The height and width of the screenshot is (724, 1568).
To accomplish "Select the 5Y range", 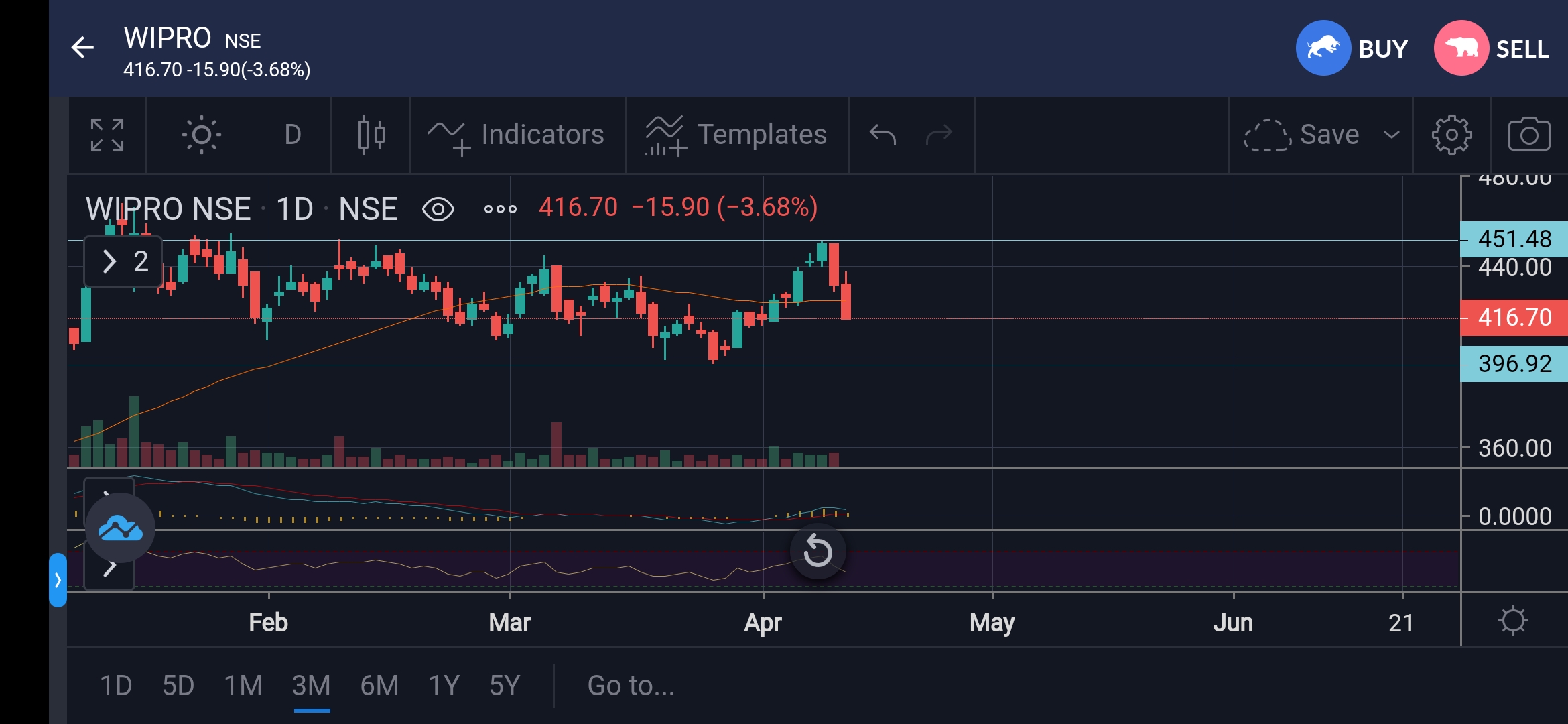I will (x=505, y=686).
